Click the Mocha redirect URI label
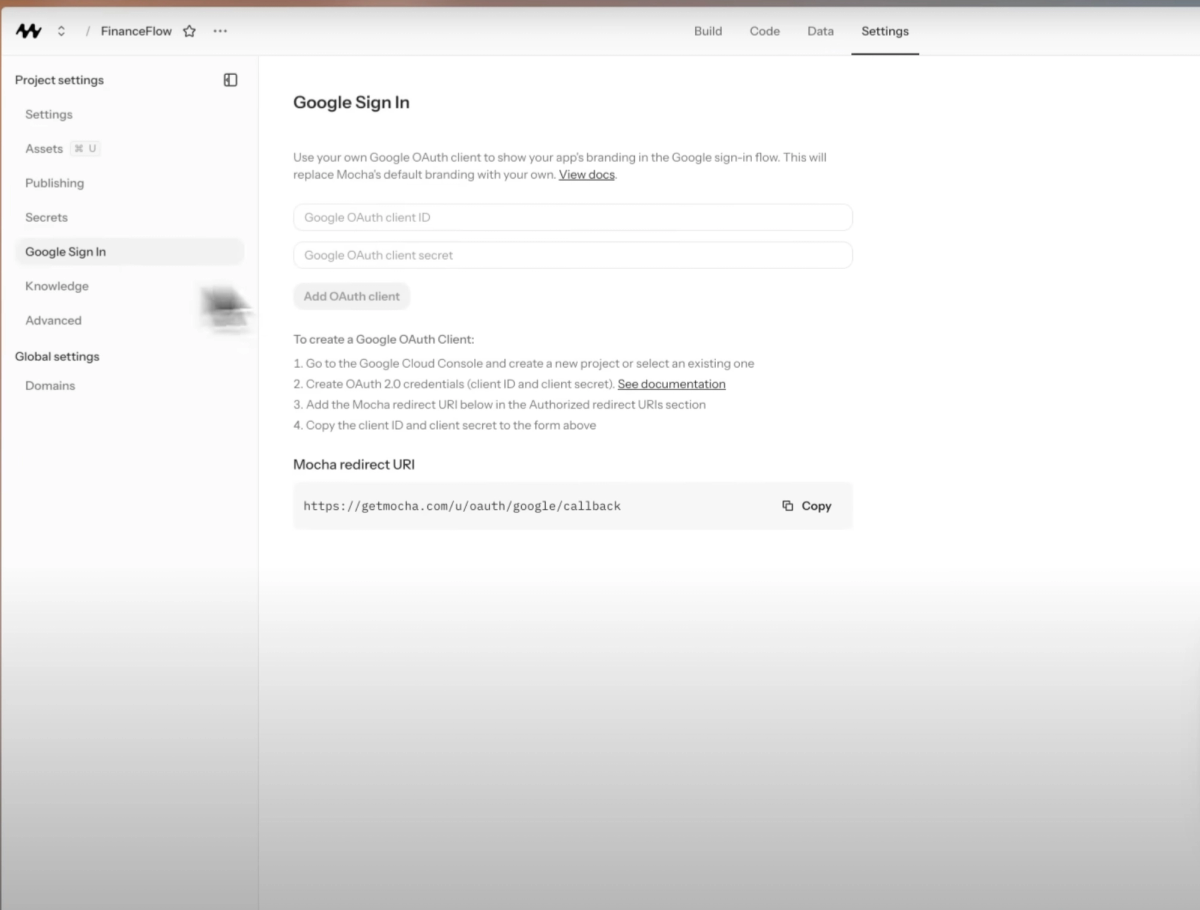Viewport: 1200px width, 910px height. point(354,465)
